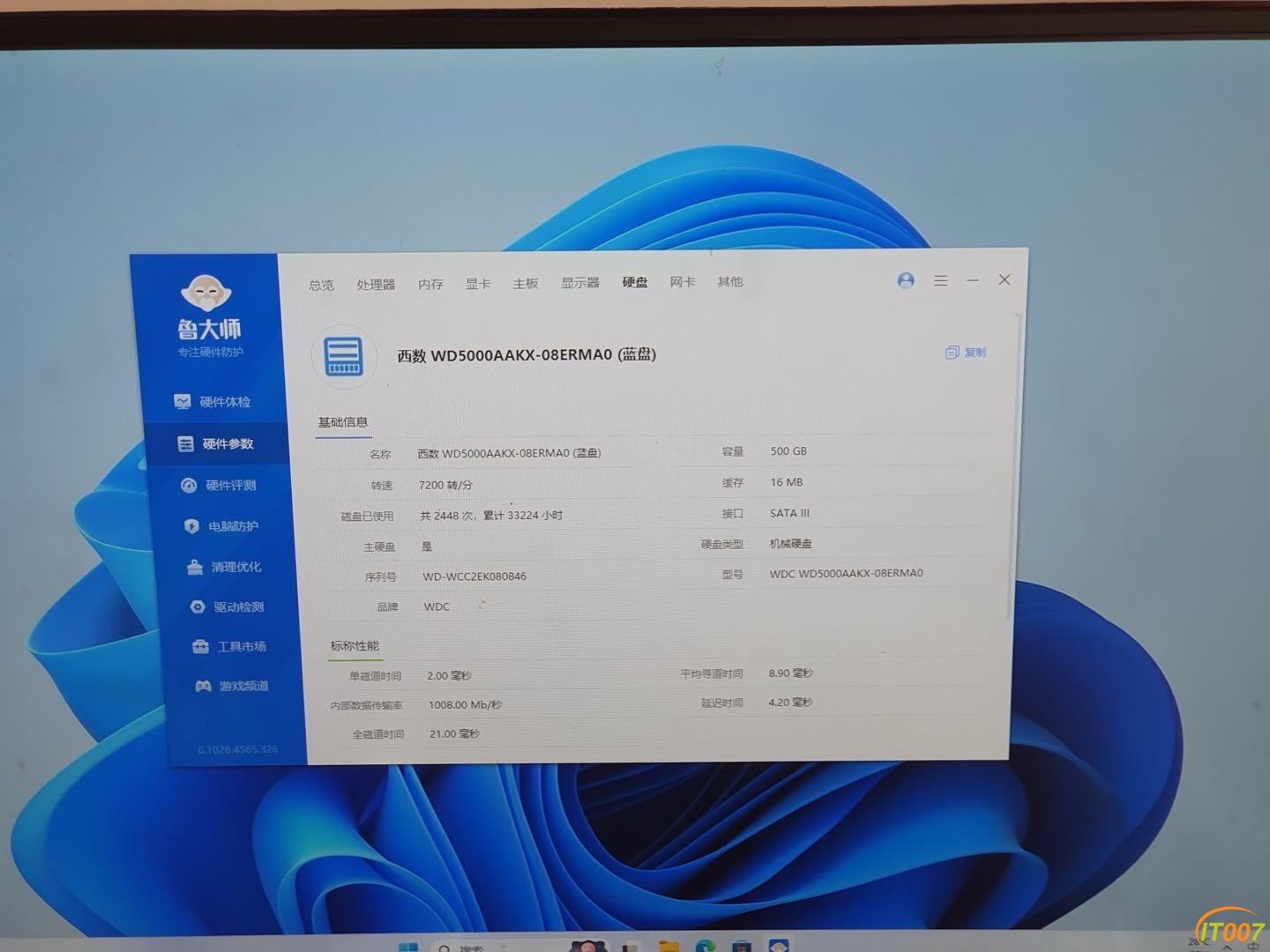The height and width of the screenshot is (952, 1270).
Task: Switch to the 内存 memory tab
Action: [x=430, y=284]
